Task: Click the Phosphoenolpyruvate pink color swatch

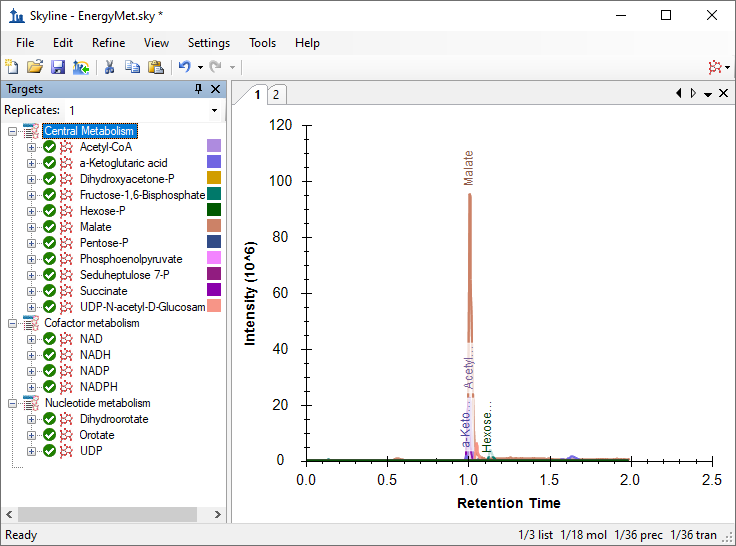Action: point(214,258)
